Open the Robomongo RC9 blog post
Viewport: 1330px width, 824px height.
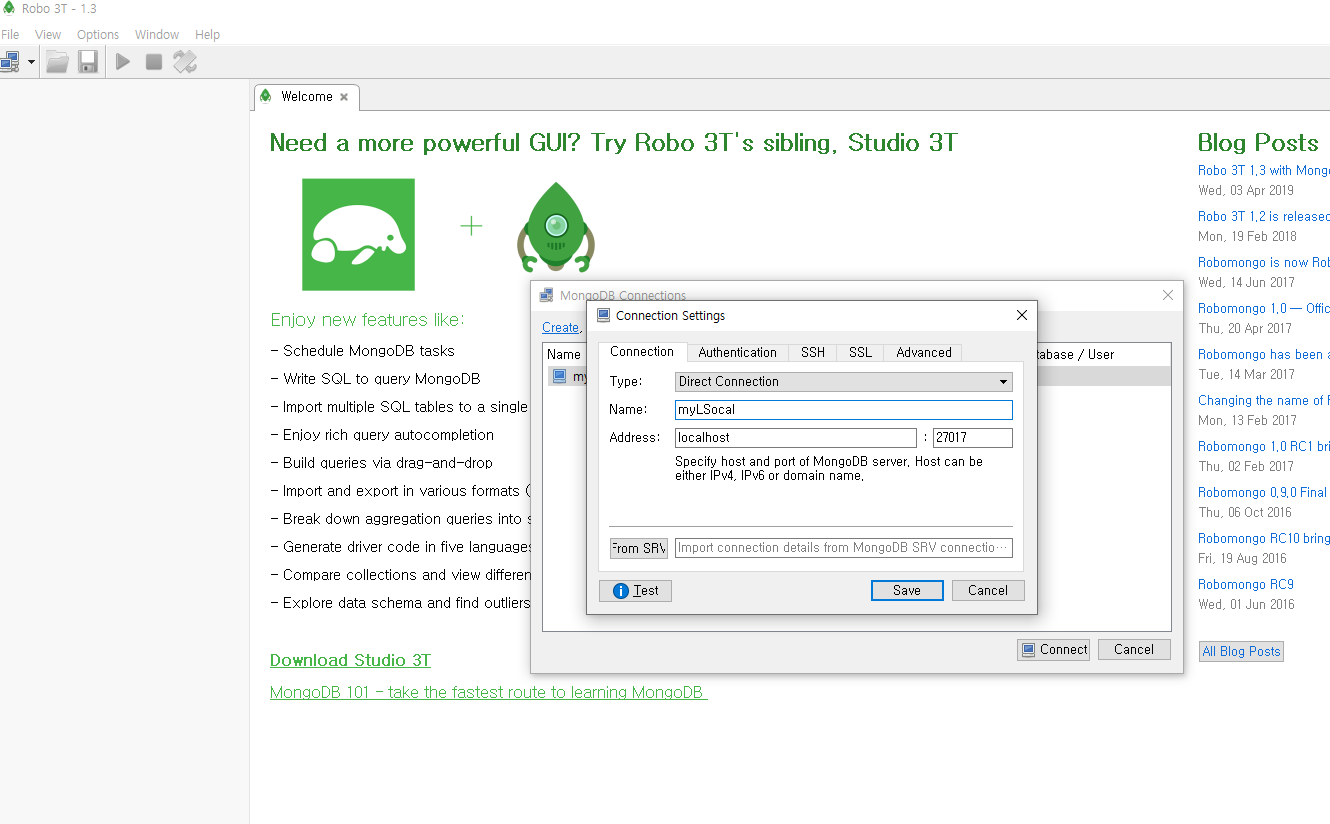tap(1246, 585)
